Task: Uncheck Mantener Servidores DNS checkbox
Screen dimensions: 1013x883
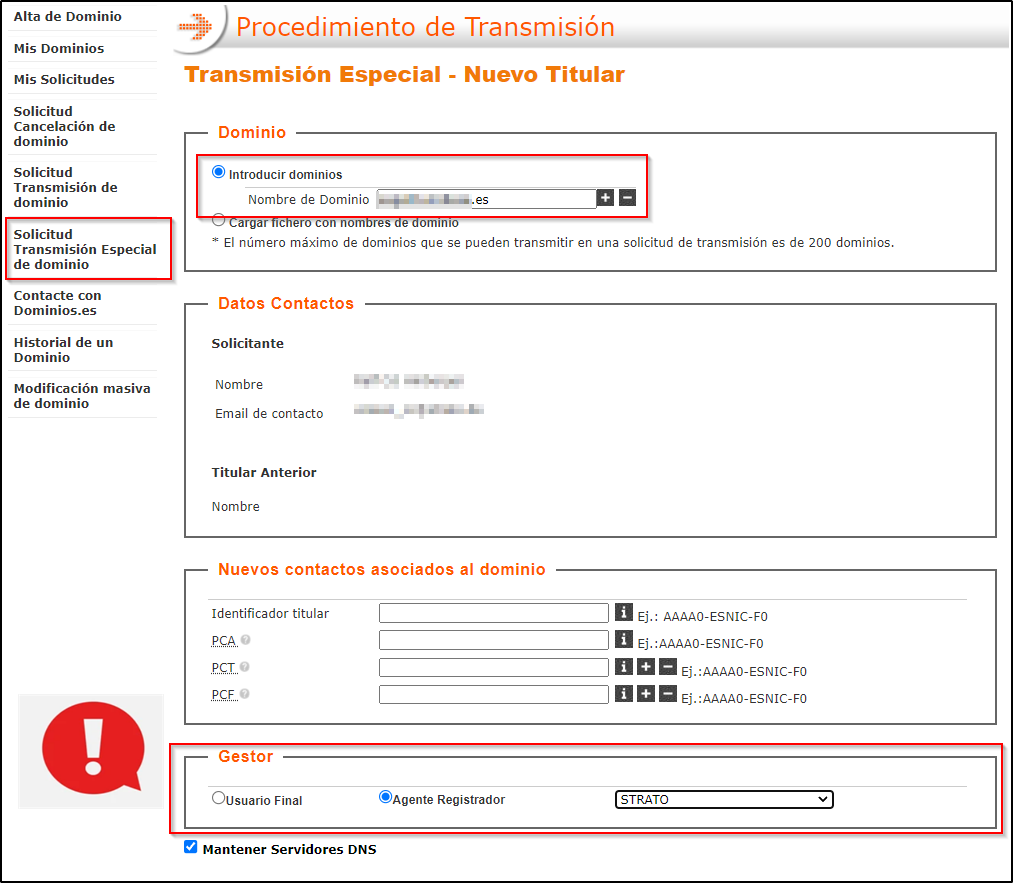Action: click(191, 847)
